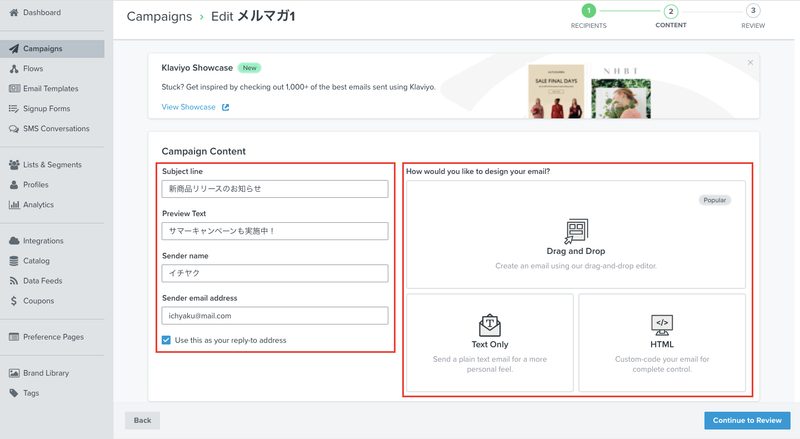Open Data Feeds in the sidebar
This screenshot has width=800, height=439.
(42, 281)
